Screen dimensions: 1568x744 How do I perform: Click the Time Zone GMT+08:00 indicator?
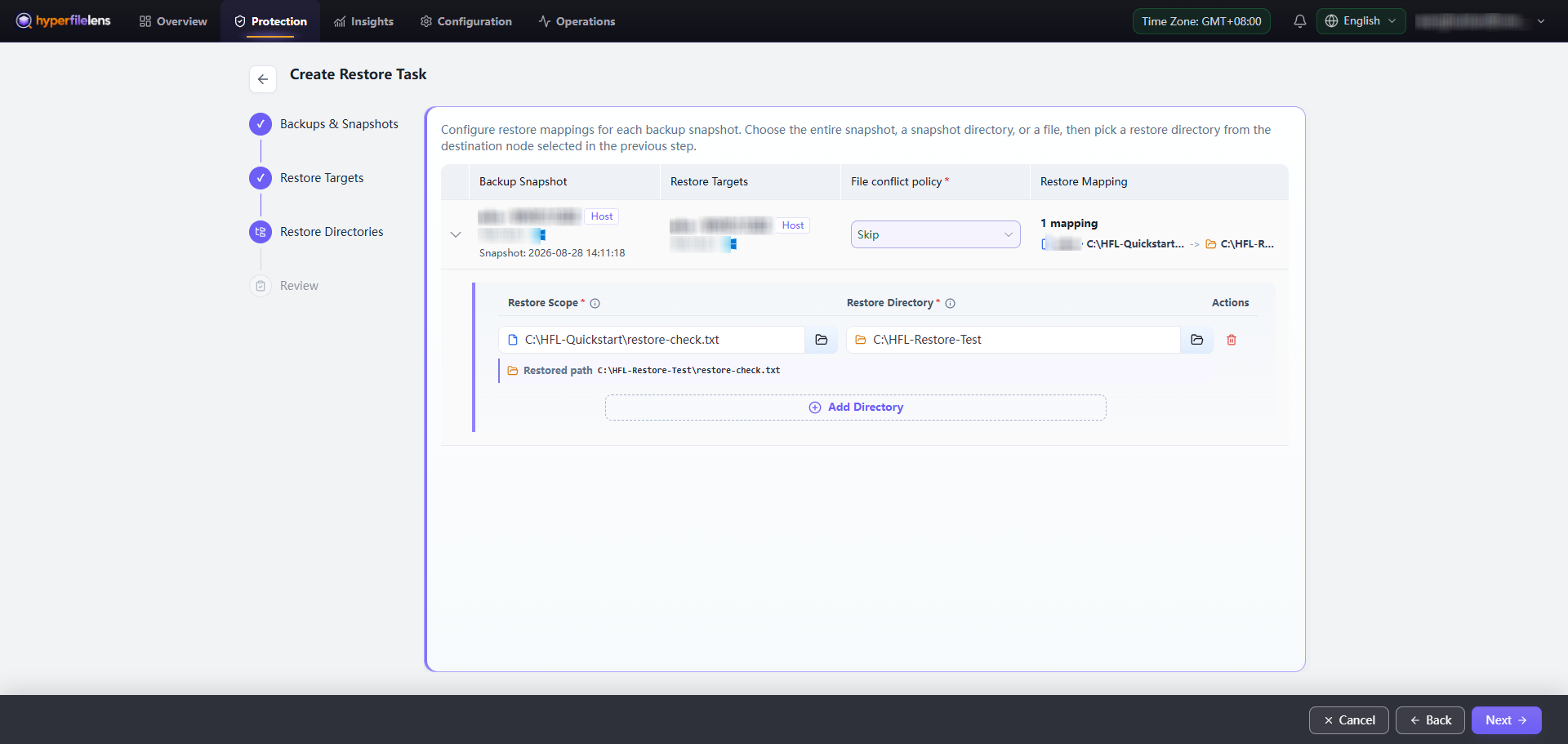[1201, 21]
